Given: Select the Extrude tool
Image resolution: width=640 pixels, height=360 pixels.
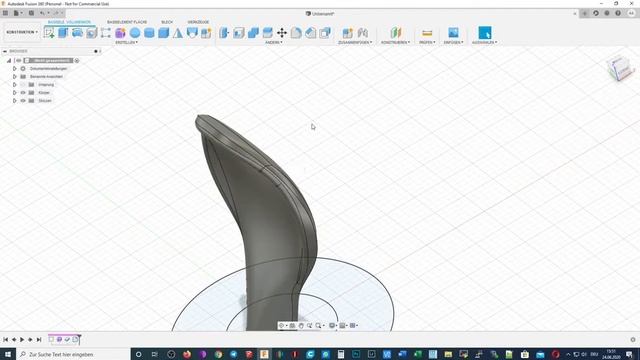Looking at the screenshot, I should 63,33.
